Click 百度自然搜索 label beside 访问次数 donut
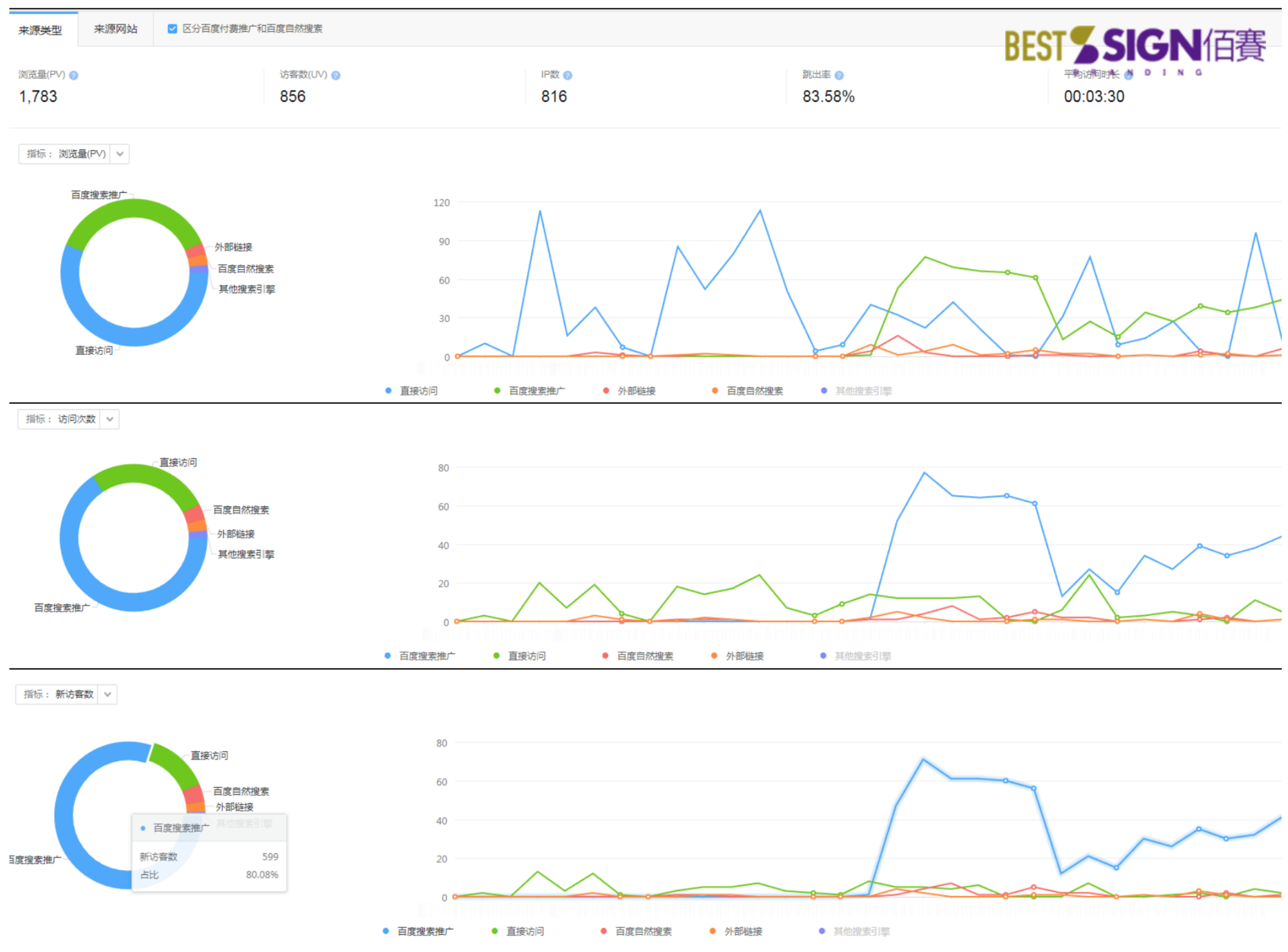The image size is (1288, 952). click(x=242, y=511)
